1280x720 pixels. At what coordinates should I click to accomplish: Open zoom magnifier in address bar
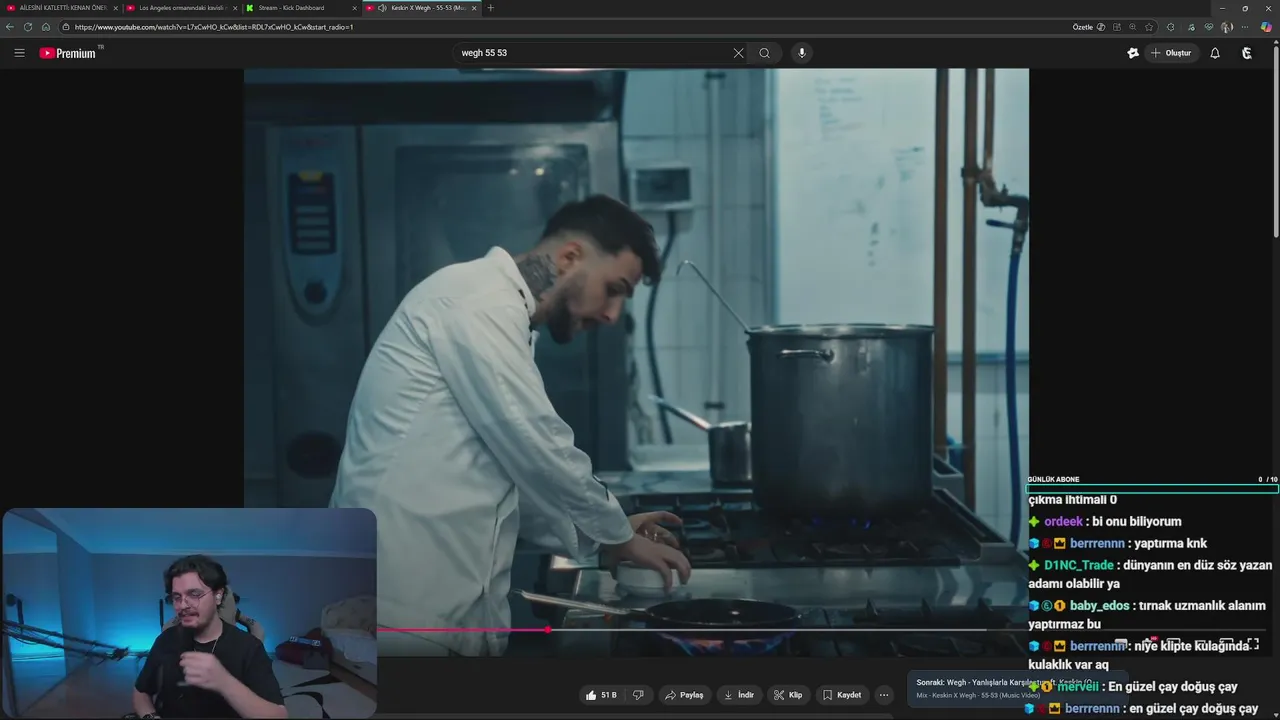(1133, 27)
